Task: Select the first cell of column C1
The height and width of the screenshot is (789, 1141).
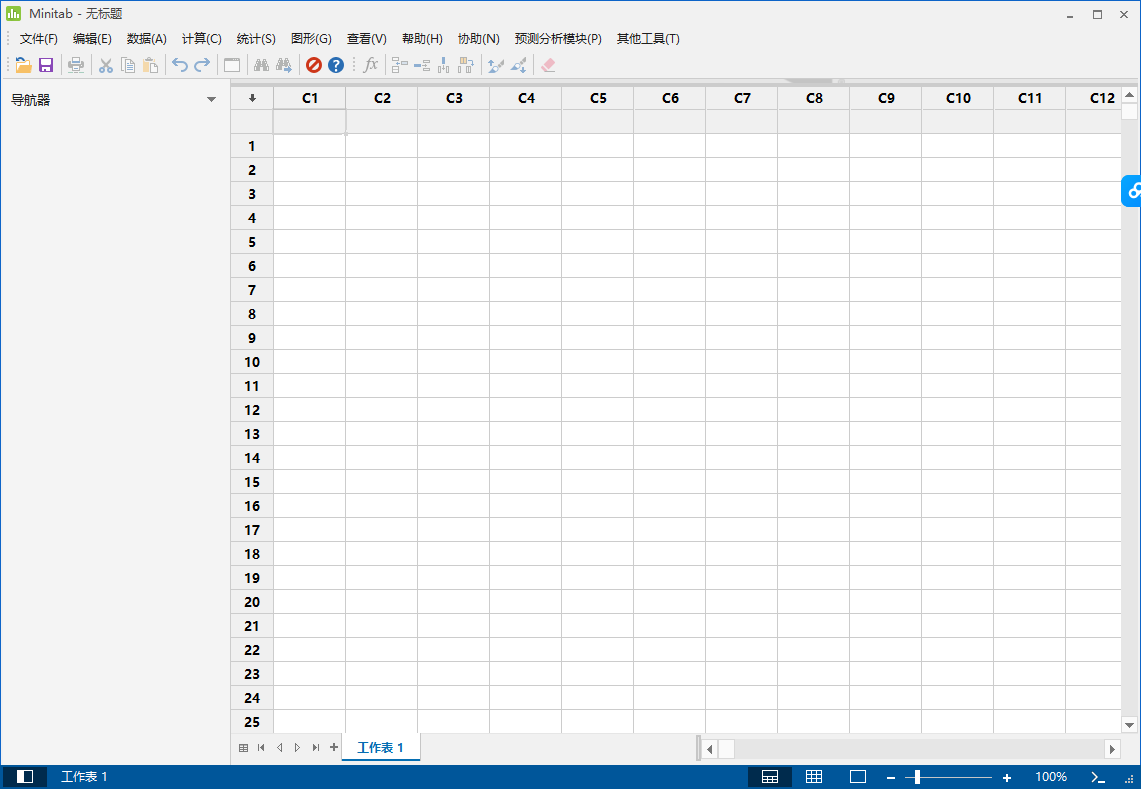Action: pyautogui.click(x=309, y=146)
